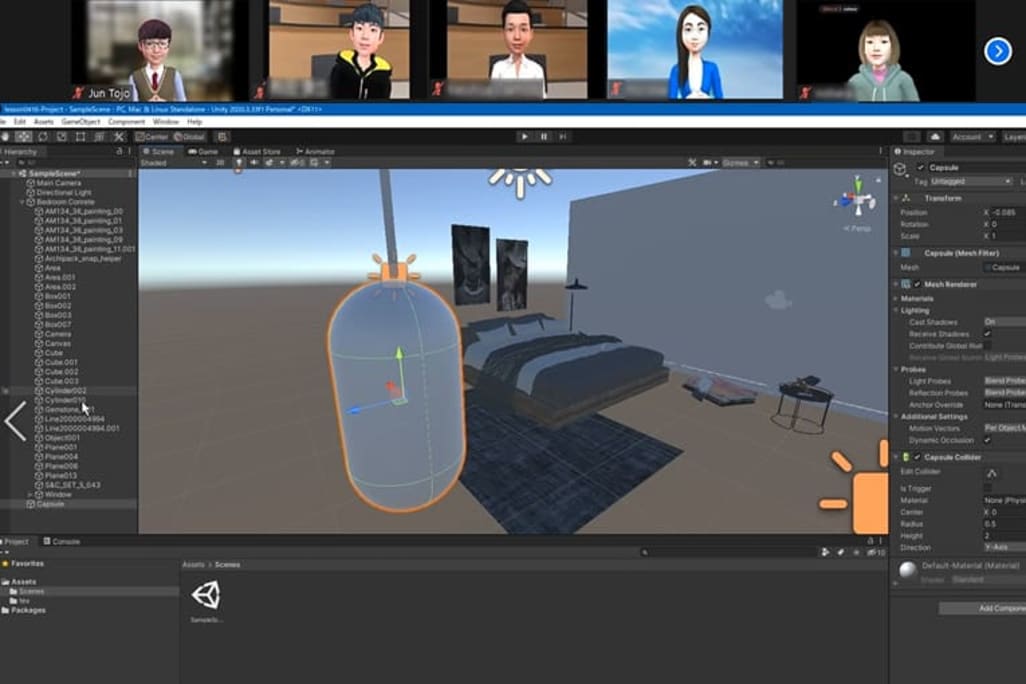The image size is (1026, 684).
Task: Select Capsule in the Hierarchy list
Action: click(50, 504)
